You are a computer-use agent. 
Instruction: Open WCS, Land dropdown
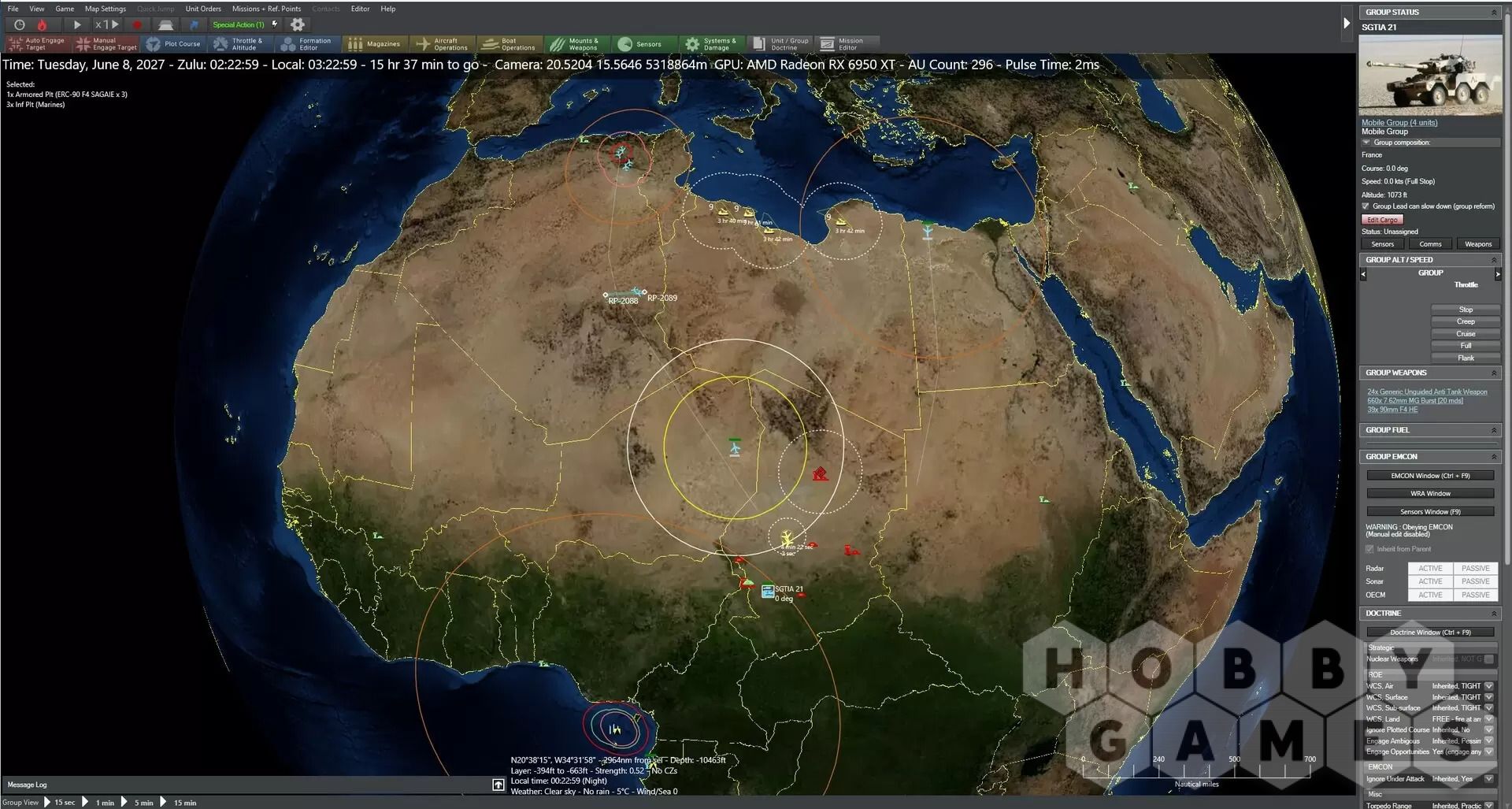tap(1488, 719)
